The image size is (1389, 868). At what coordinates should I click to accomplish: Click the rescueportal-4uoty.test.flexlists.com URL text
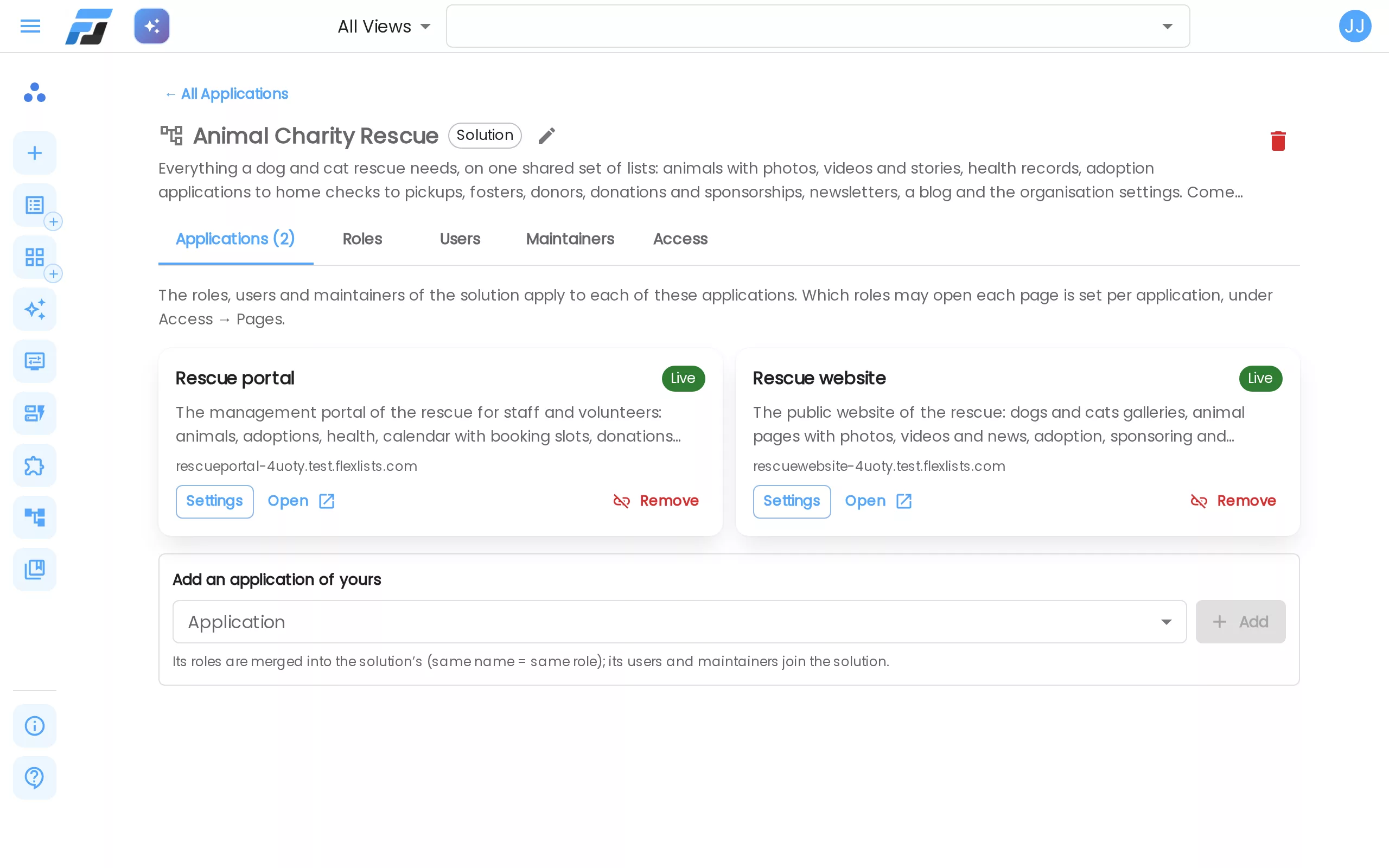pos(296,466)
